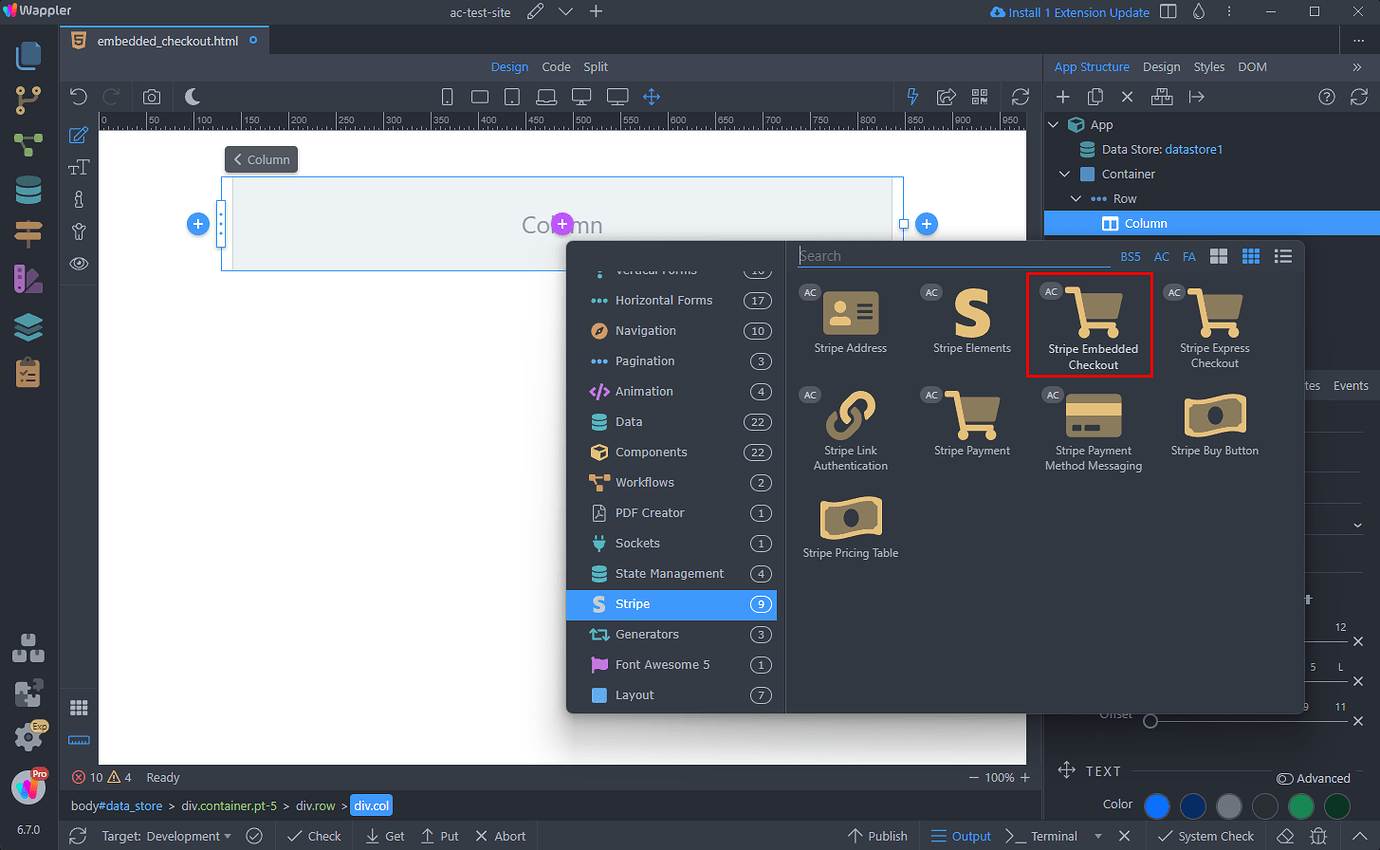Toggle the BS5 component filter
Screen dimensions: 1380x850
(x=1130, y=257)
